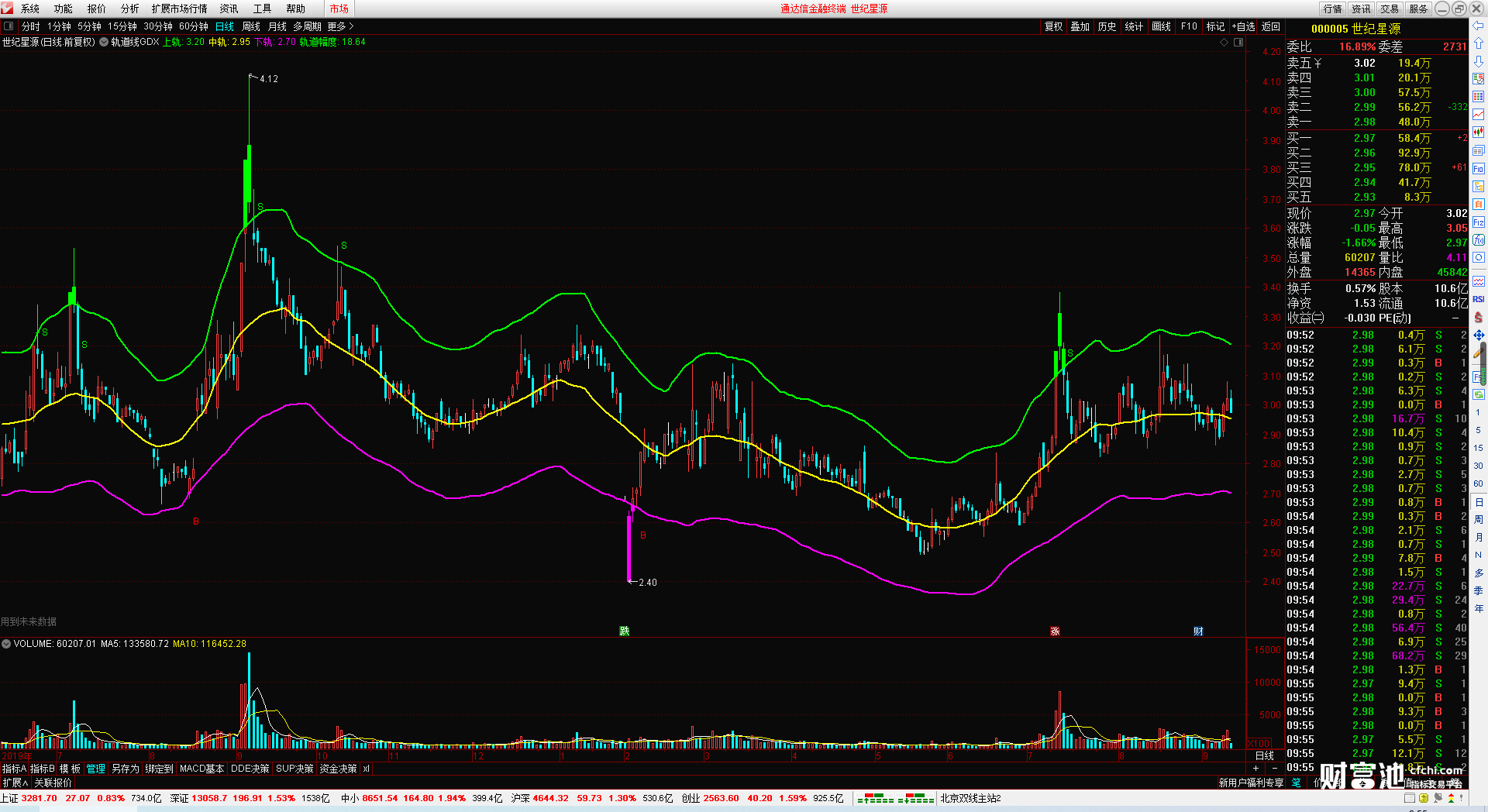Open the quote list grid icon in sidebar
Image resolution: width=1488 pixels, height=812 pixels.
pyautogui.click(x=1479, y=79)
